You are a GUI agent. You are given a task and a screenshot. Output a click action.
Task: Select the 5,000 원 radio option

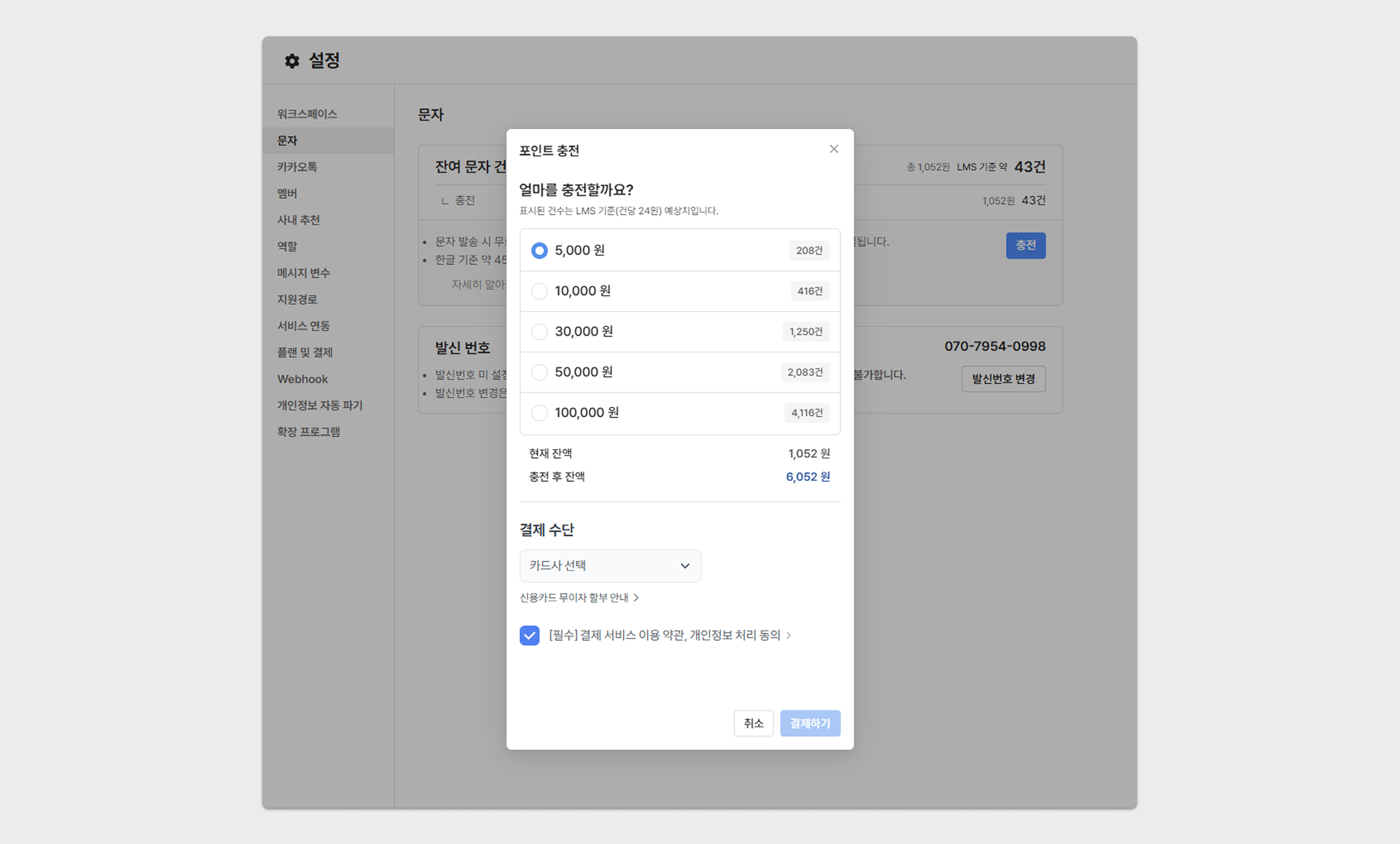[x=539, y=250]
